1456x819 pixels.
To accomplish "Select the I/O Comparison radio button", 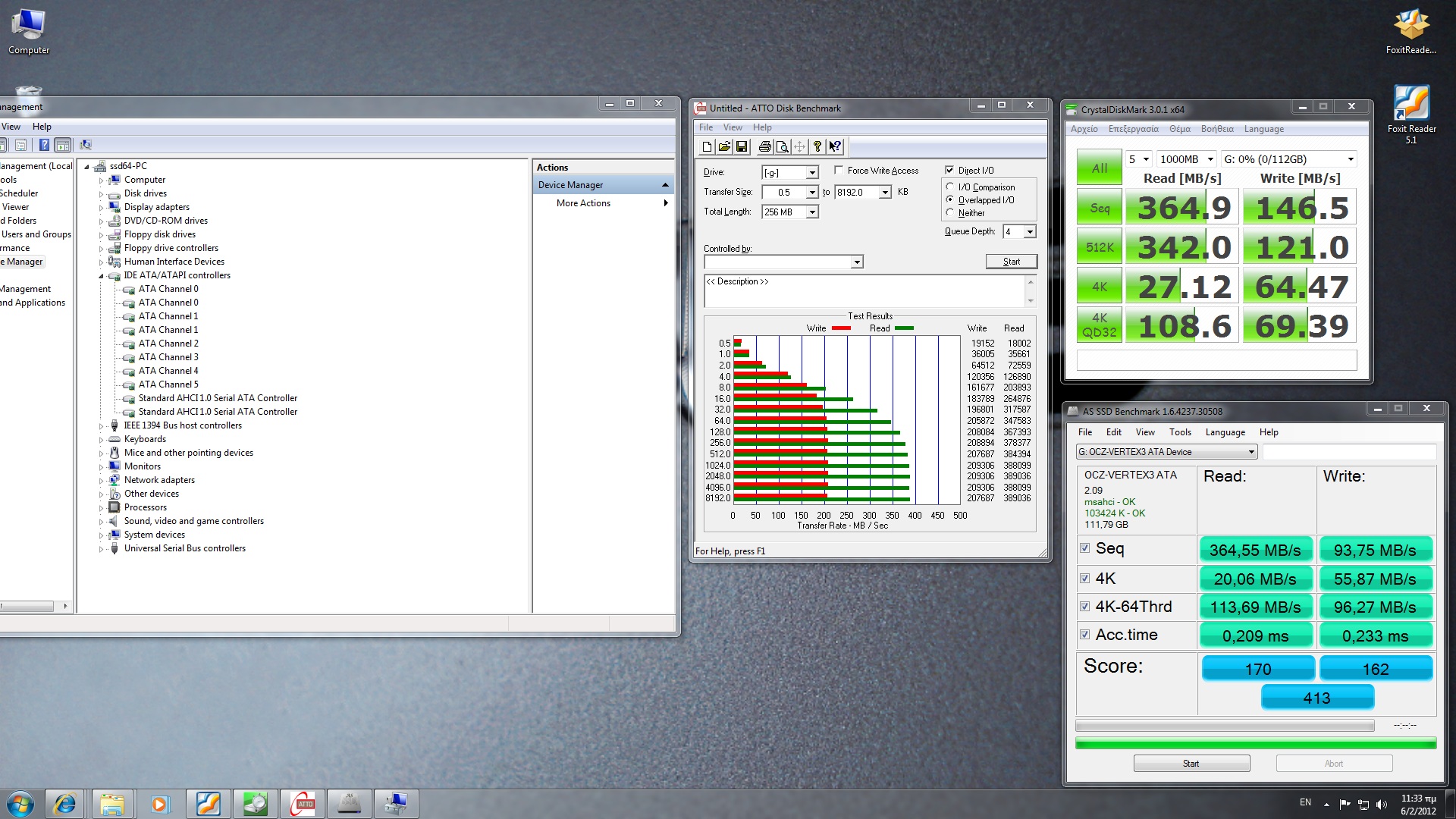I will (x=949, y=187).
